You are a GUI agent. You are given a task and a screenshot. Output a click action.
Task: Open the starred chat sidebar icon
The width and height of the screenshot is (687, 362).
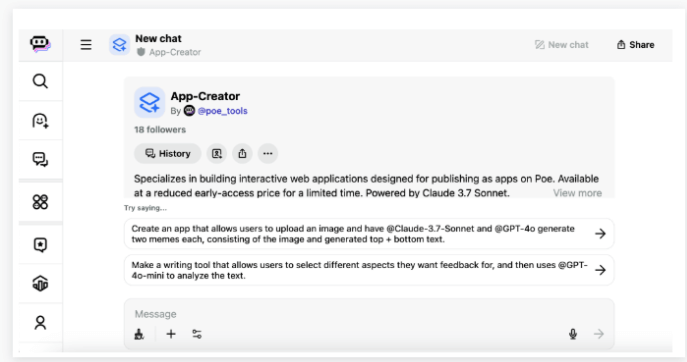coord(40,245)
